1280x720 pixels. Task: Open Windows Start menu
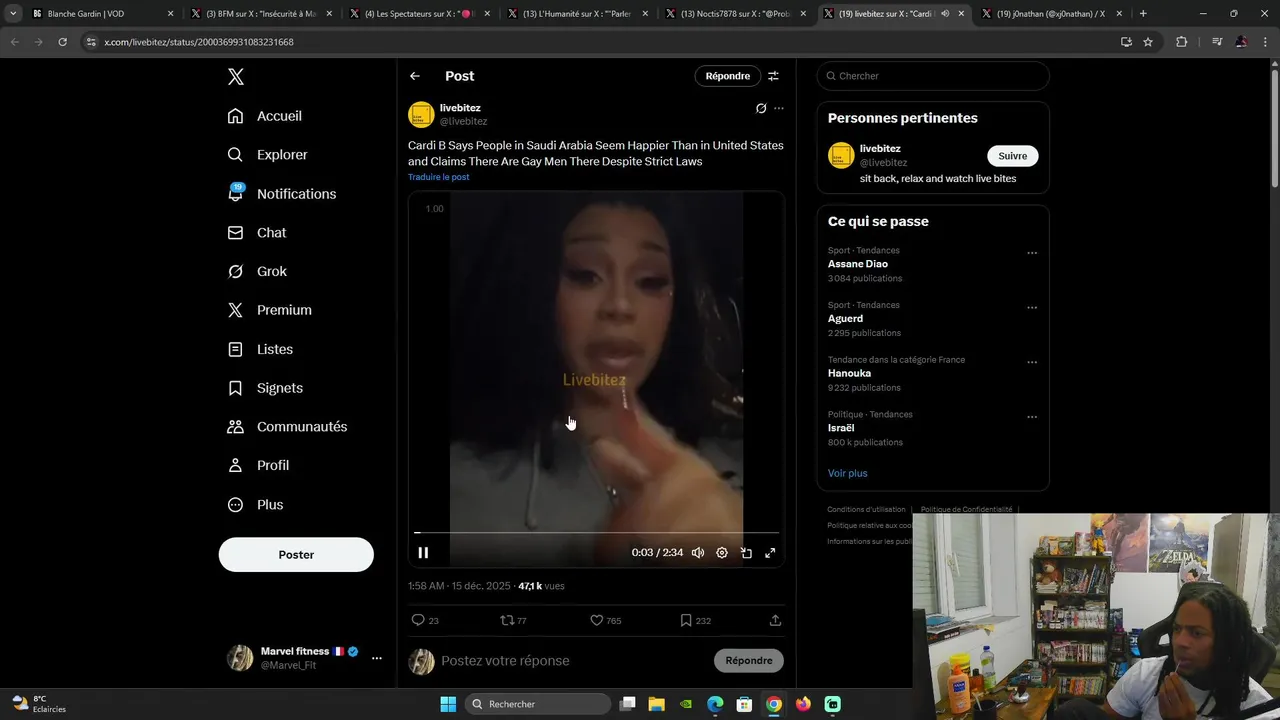[448, 704]
